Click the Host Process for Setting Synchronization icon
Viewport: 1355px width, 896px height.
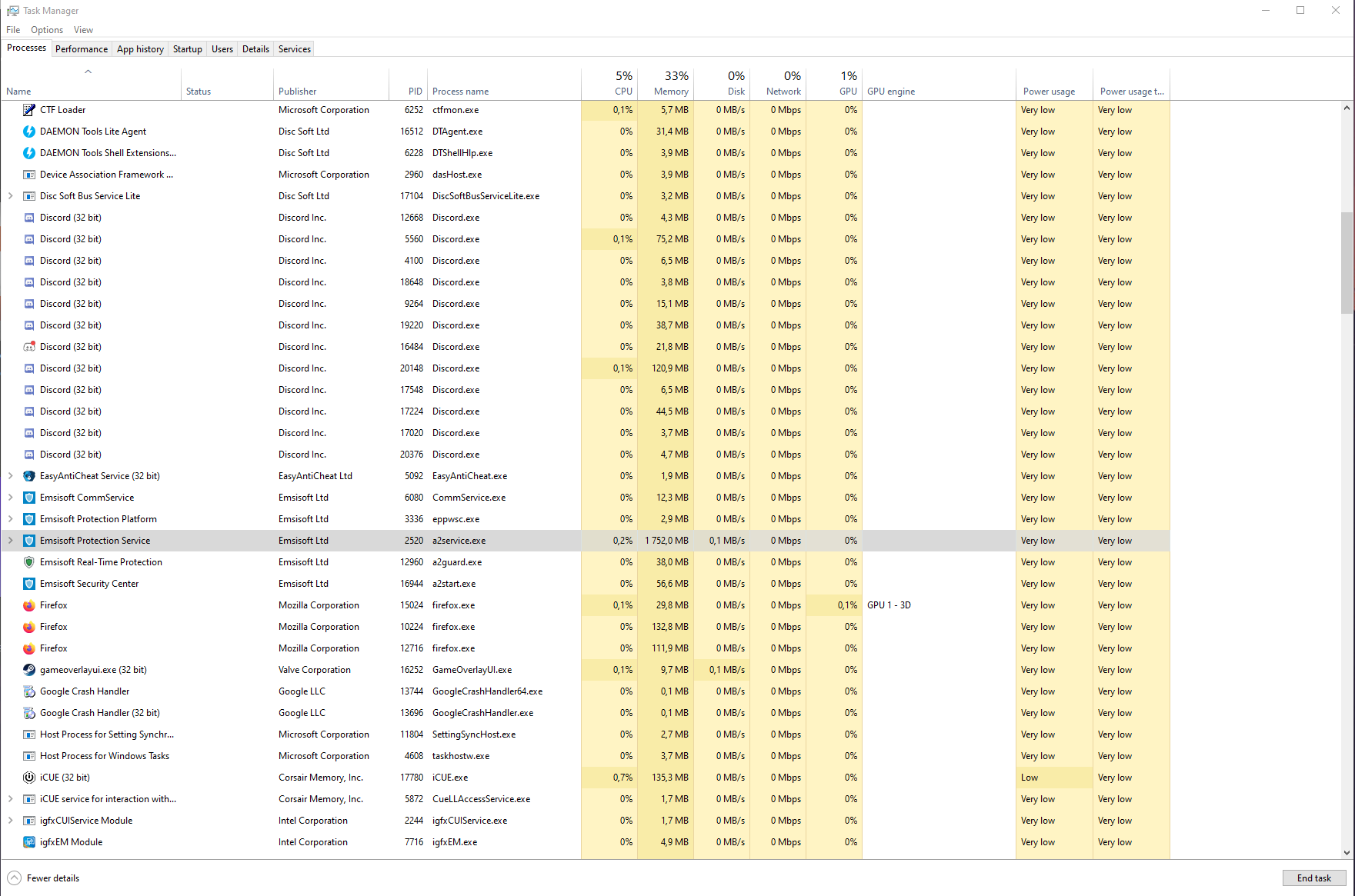pos(29,734)
